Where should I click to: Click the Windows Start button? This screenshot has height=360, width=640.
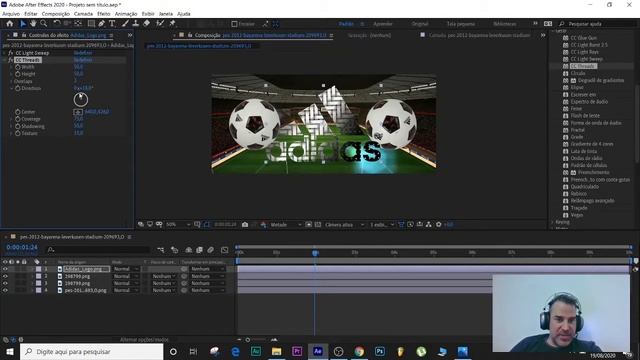[x=9, y=351]
